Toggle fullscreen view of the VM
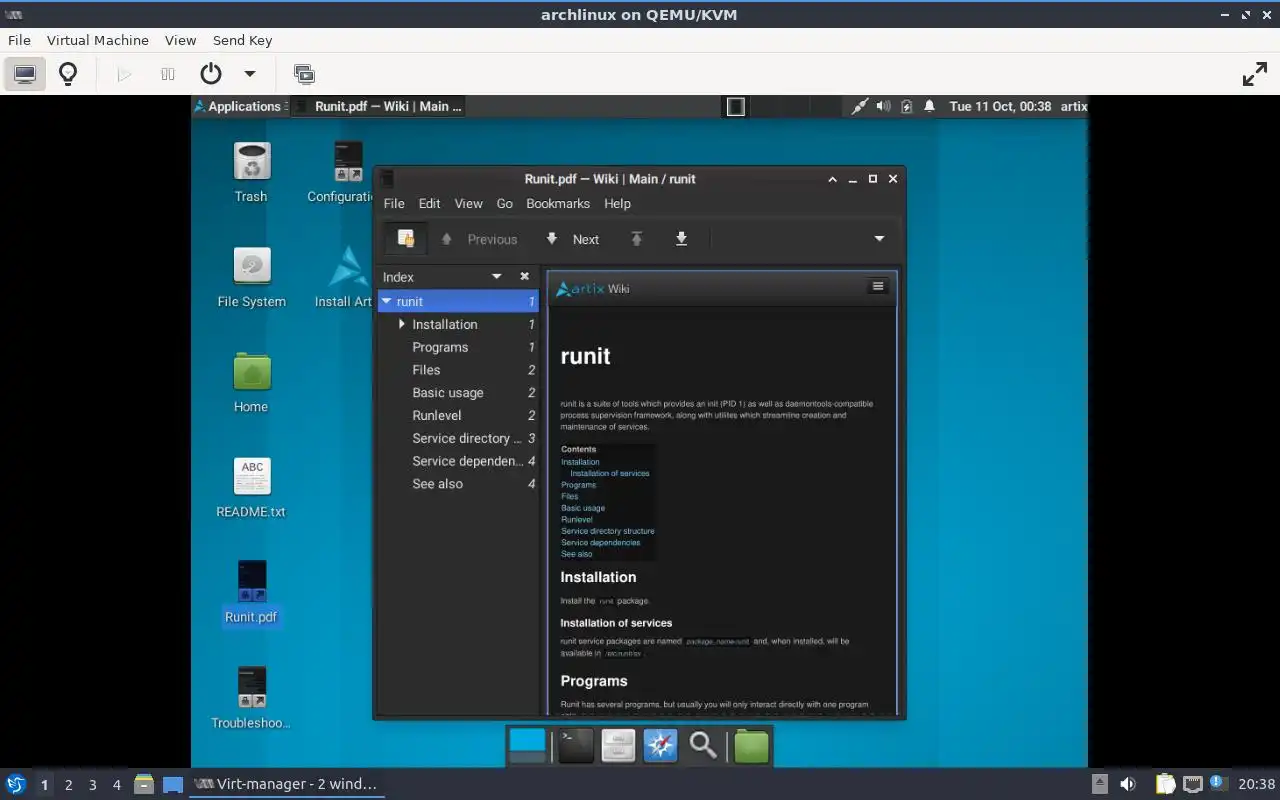 click(1254, 74)
